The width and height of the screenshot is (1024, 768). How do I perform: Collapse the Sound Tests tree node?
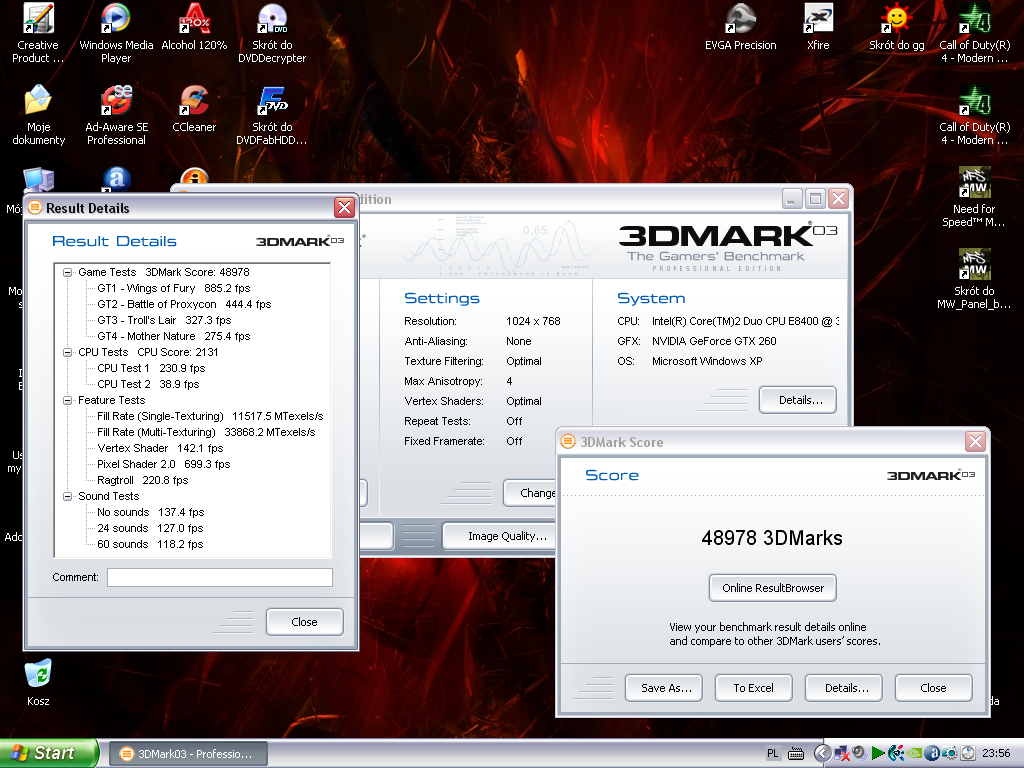point(67,496)
